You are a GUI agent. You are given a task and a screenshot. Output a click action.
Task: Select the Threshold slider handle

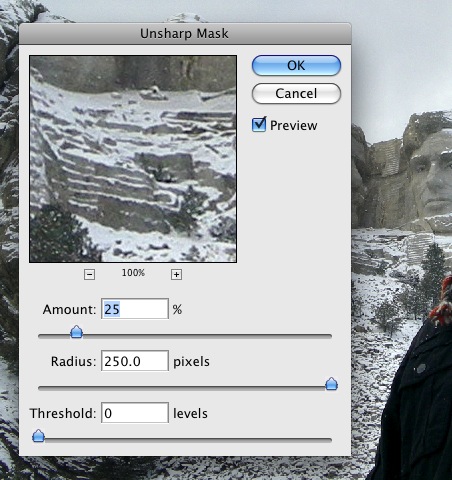(38, 436)
